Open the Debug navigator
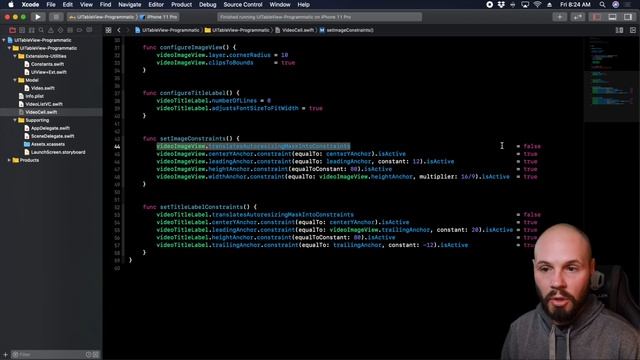640x360 pixels. [x=70, y=30]
